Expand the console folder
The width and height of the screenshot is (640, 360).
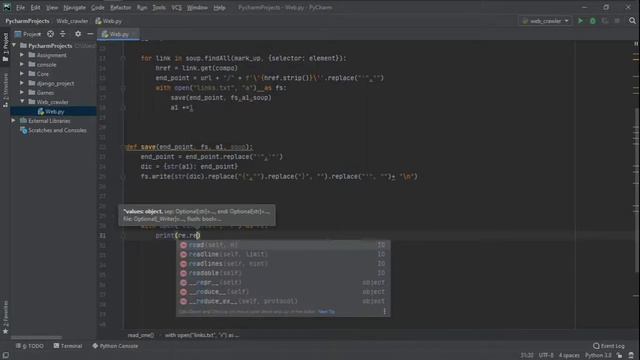coord(22,64)
